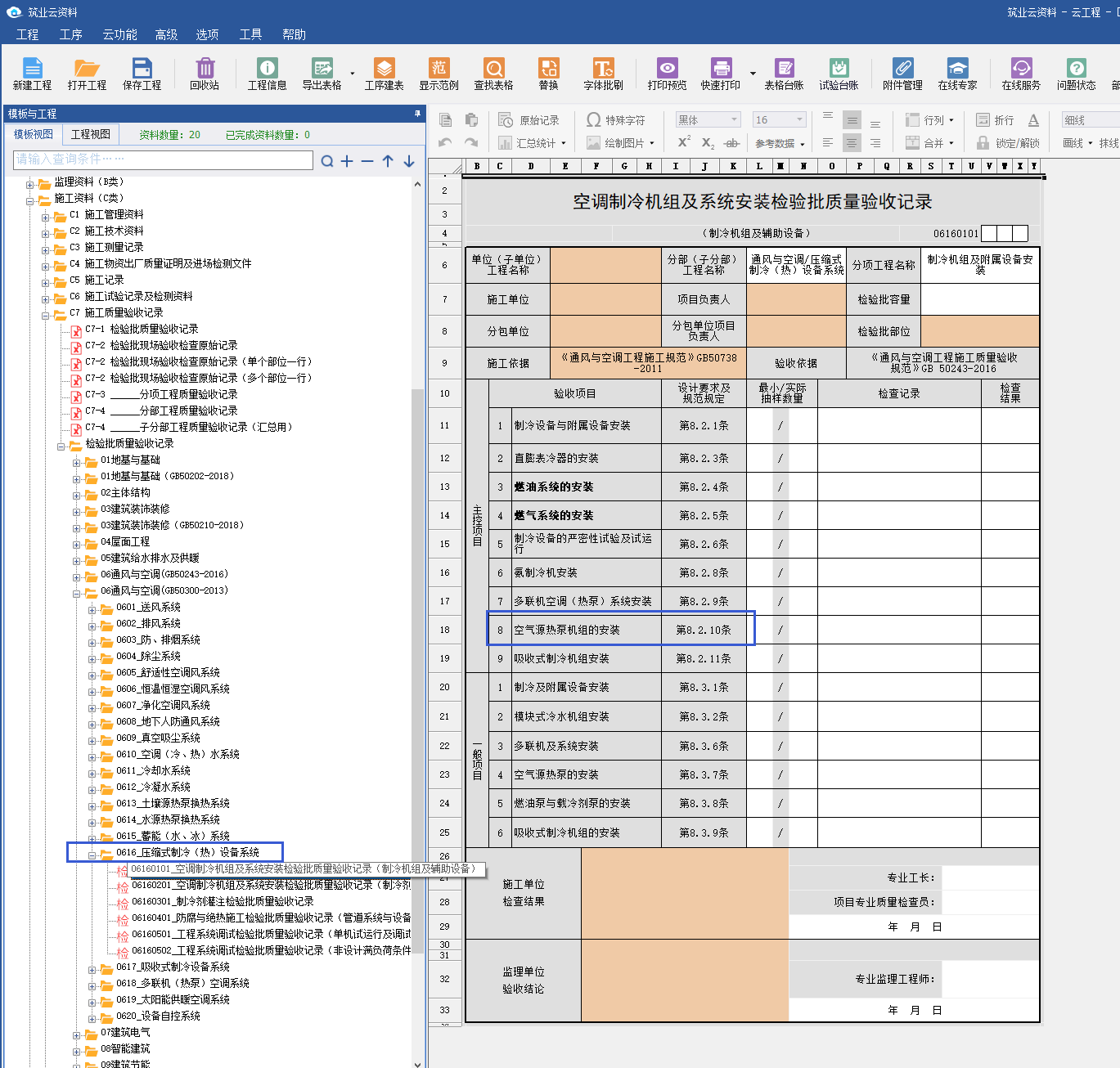Switch to the 模板视图 tab

34,134
